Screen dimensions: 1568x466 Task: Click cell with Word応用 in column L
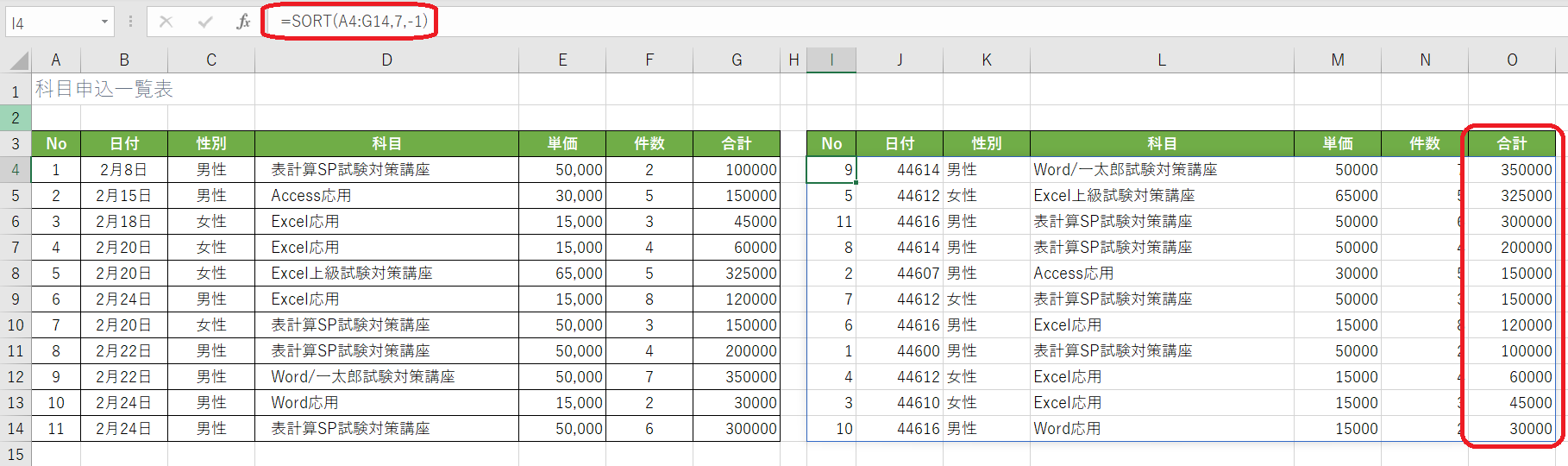click(x=1161, y=429)
